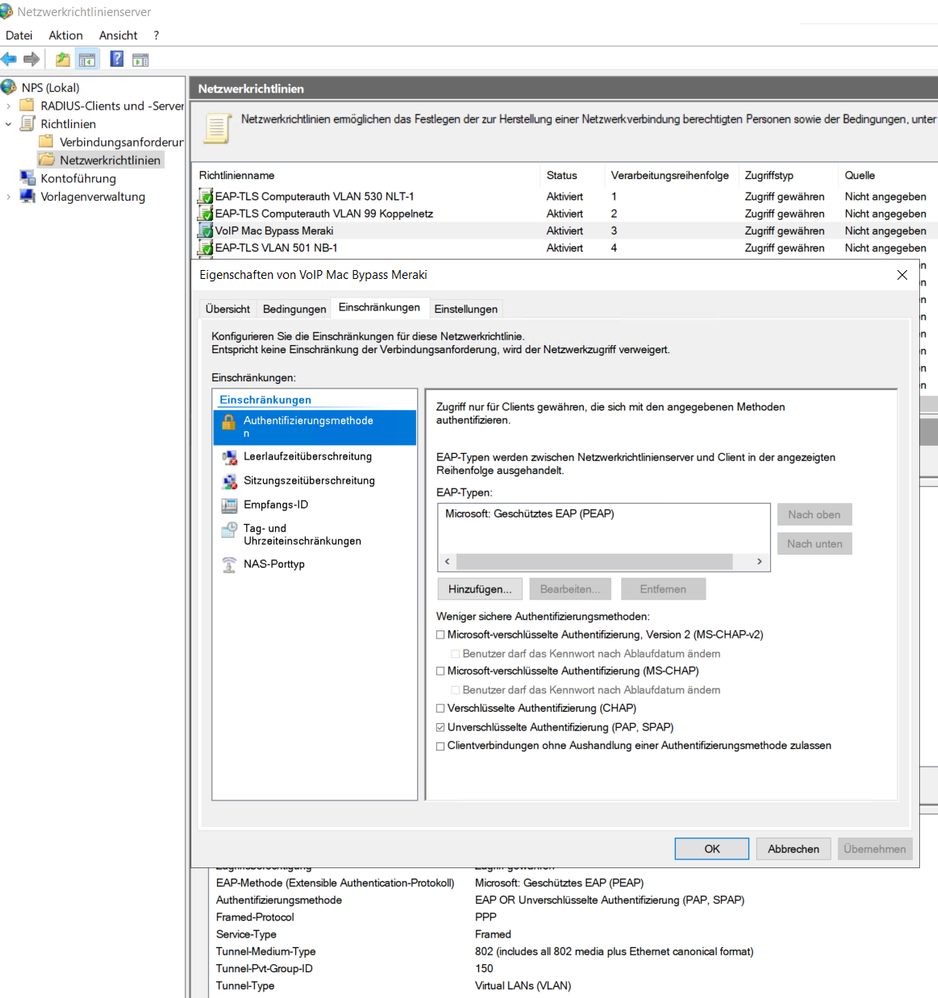Click the Hinzufügen... button

coord(479,589)
